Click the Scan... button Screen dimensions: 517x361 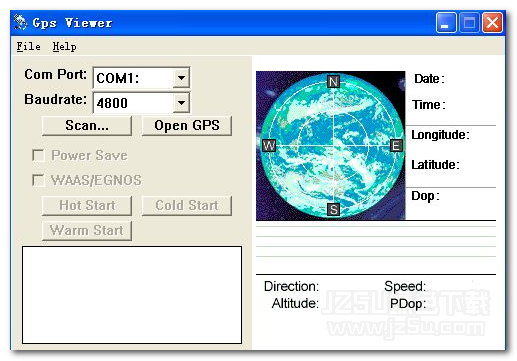click(x=87, y=125)
